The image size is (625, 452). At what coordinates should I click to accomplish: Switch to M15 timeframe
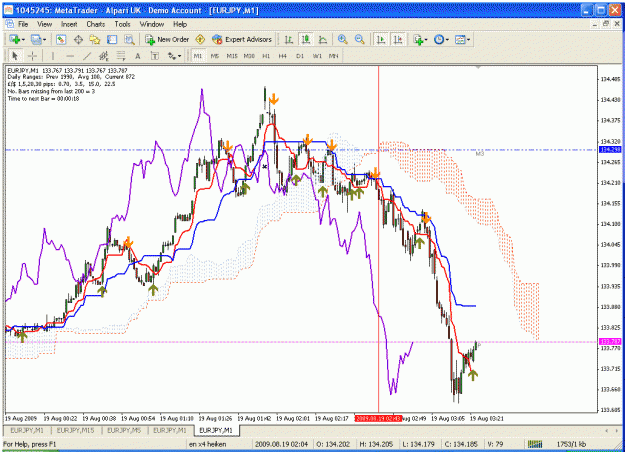(x=232, y=56)
